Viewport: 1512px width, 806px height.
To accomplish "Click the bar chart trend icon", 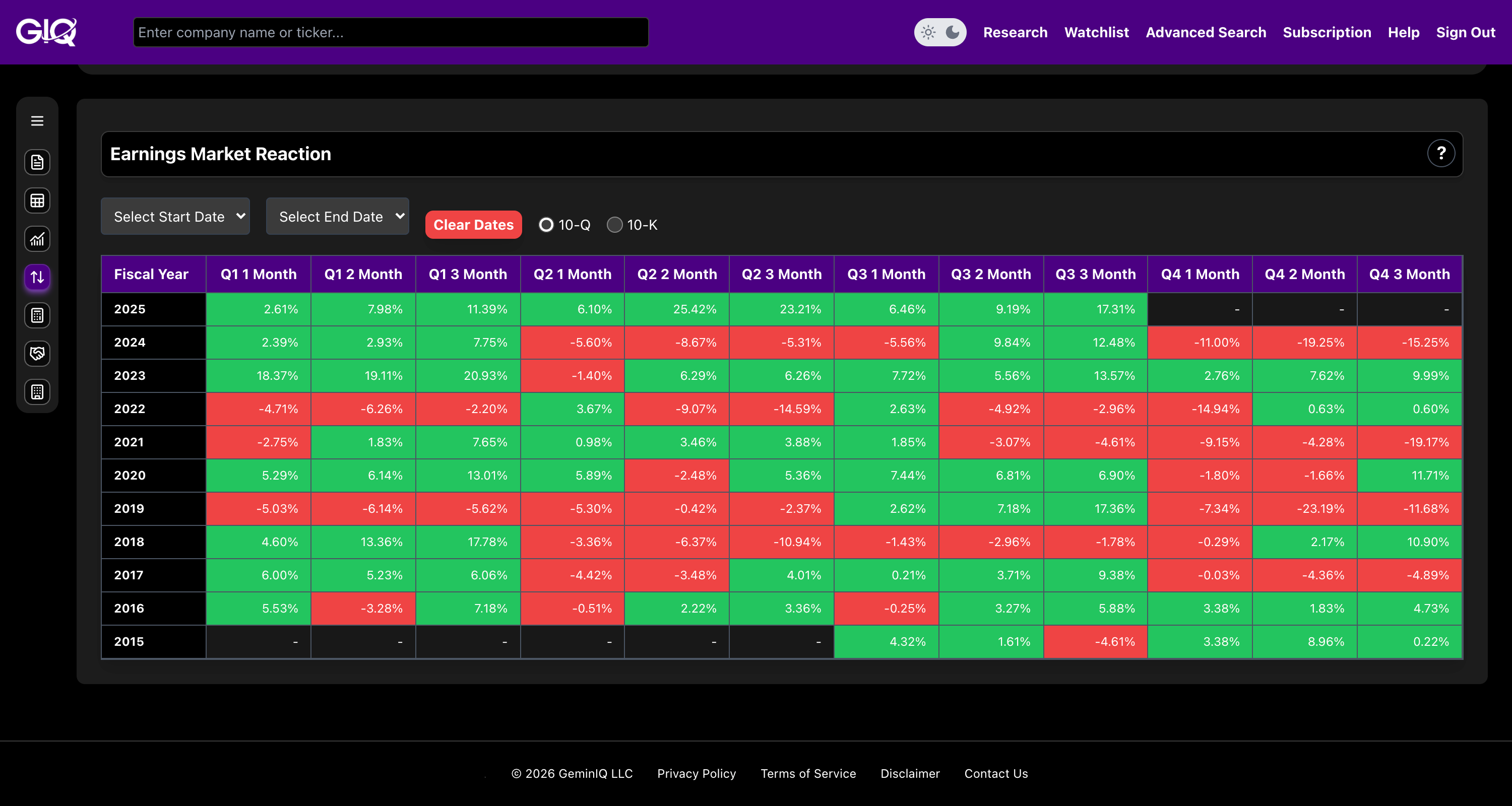I will pyautogui.click(x=37, y=239).
